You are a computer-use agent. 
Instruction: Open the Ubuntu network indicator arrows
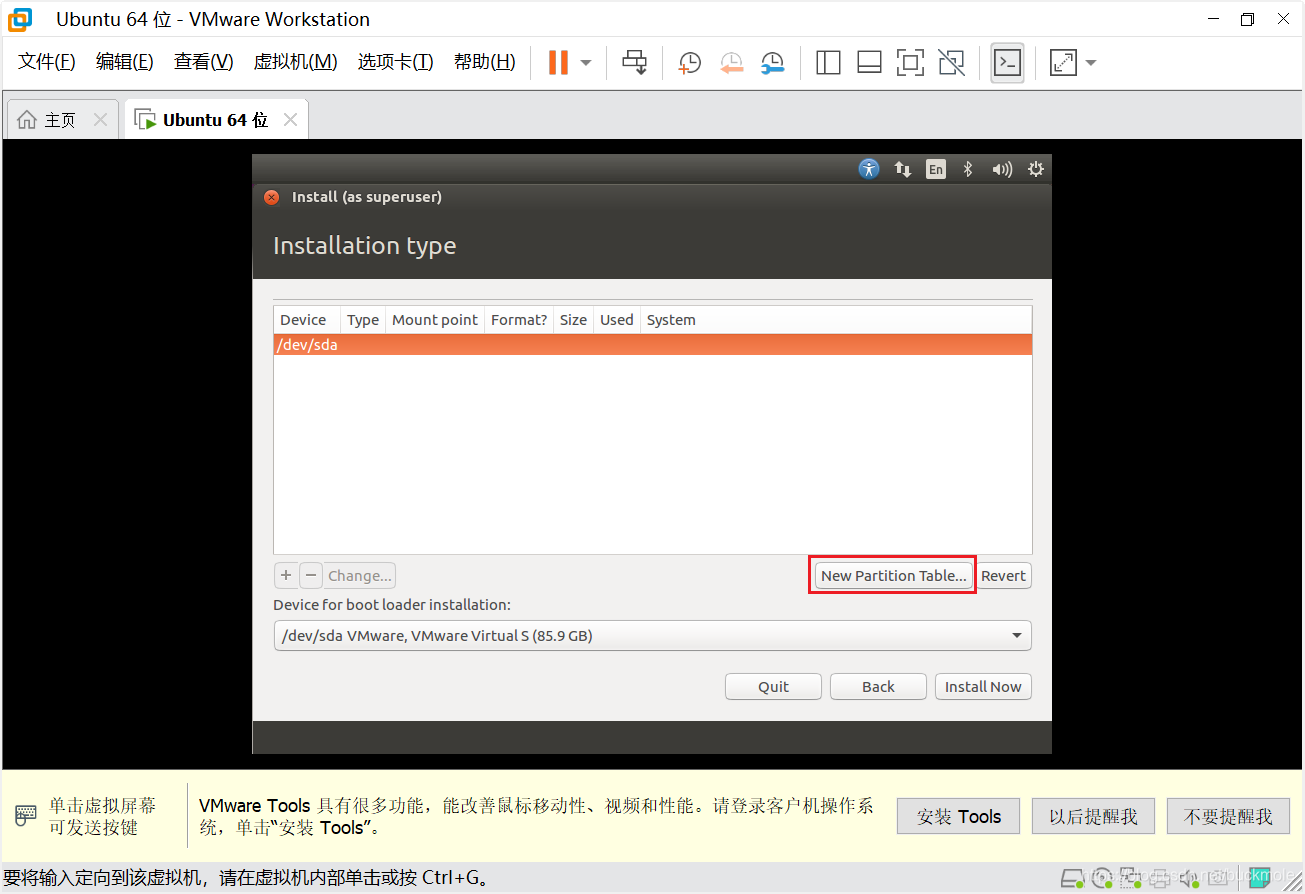tap(903, 169)
